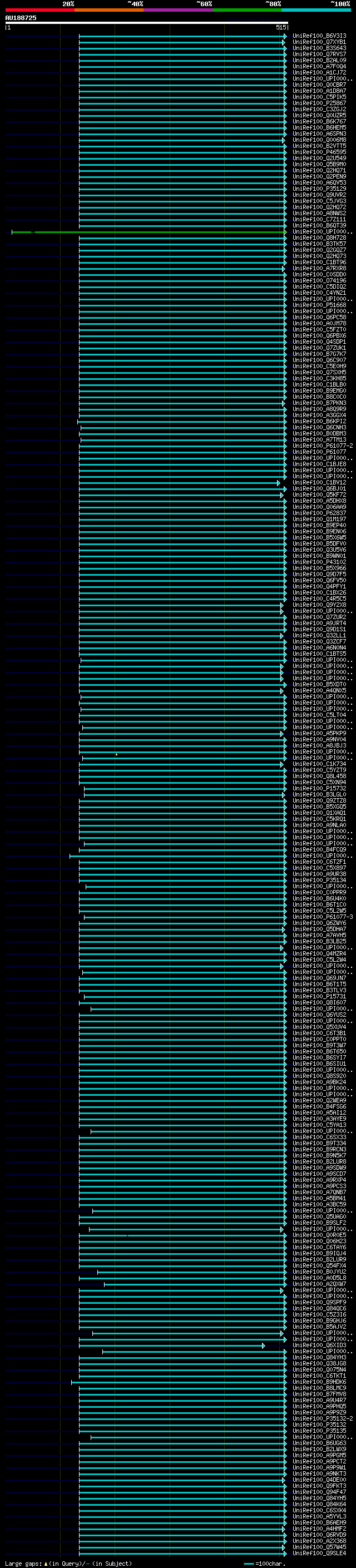
Task: Select hit UniRef100_A1D8A7
Action: tap(319, 91)
